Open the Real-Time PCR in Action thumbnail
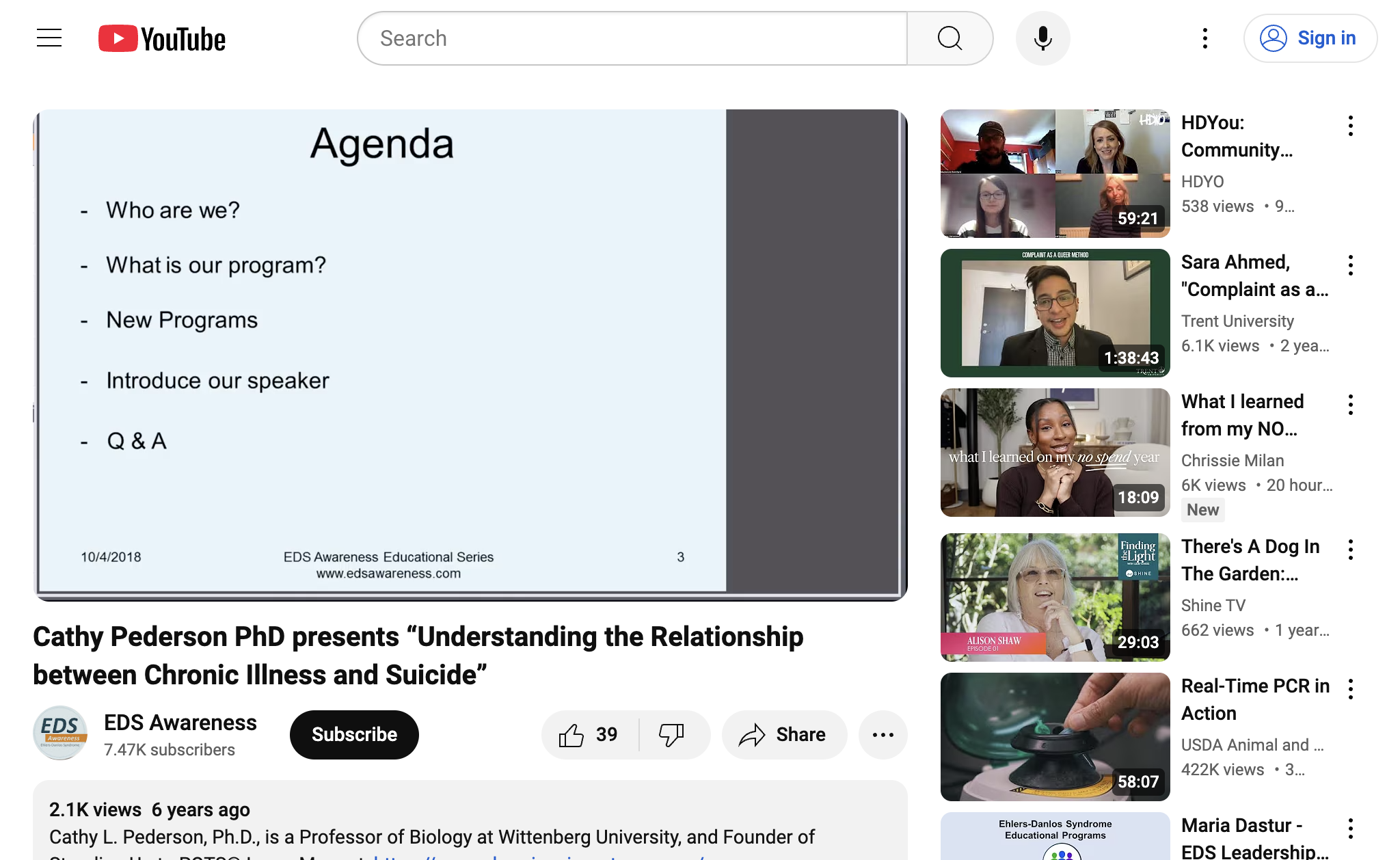The width and height of the screenshot is (1400, 860). click(x=1055, y=737)
